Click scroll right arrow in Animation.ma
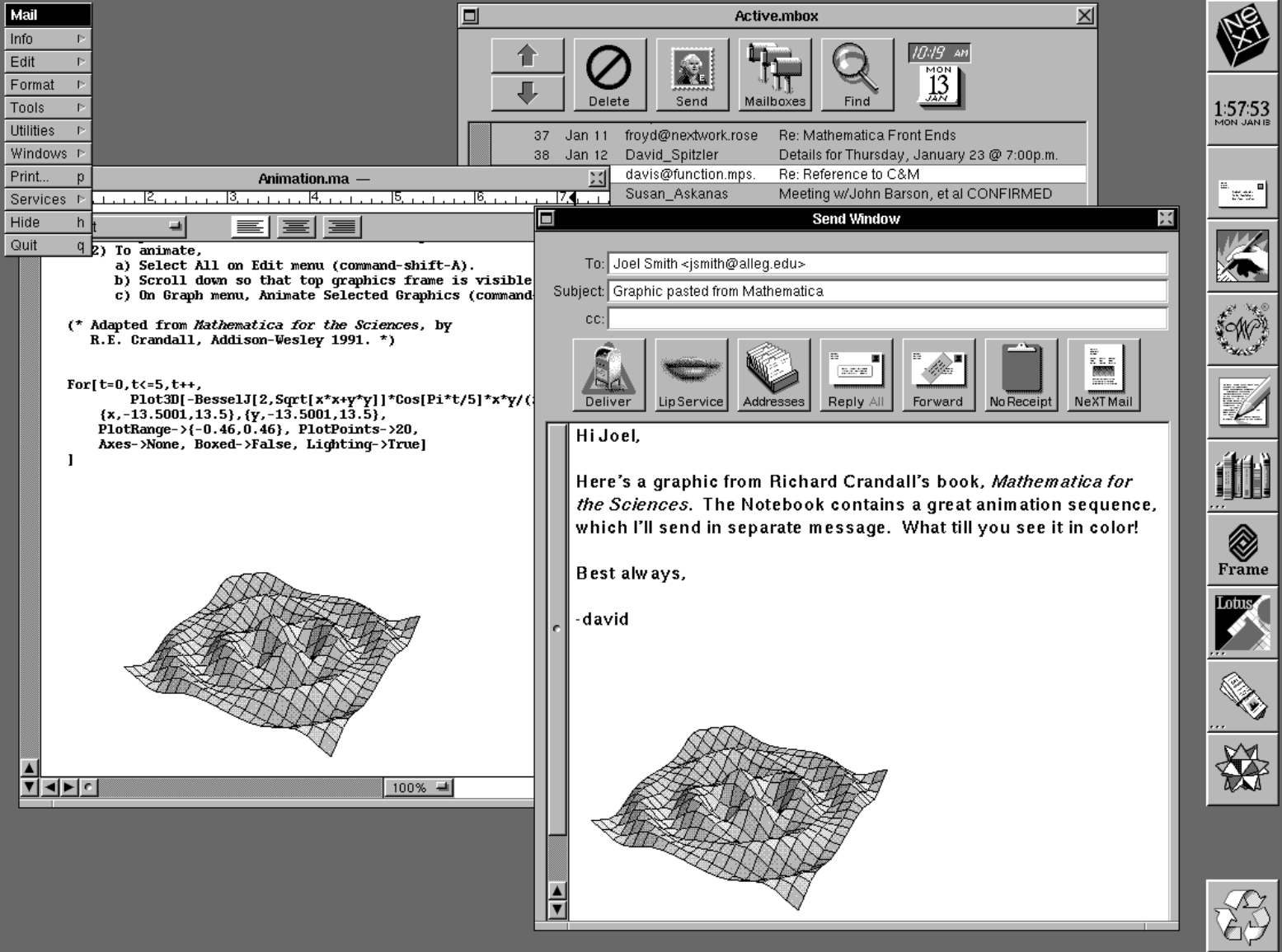The image size is (1282, 952). (x=69, y=787)
